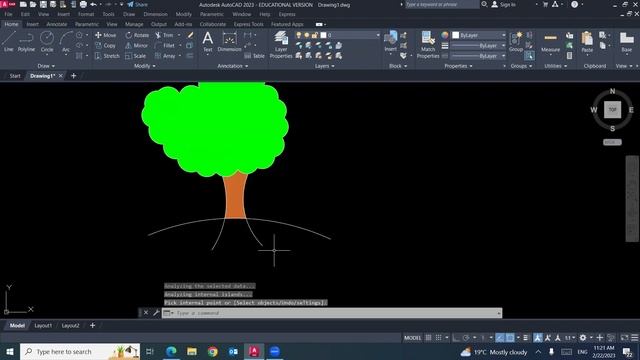Image resolution: width=640 pixels, height=360 pixels.
Task: Open the Format menu
Action: 86,14
